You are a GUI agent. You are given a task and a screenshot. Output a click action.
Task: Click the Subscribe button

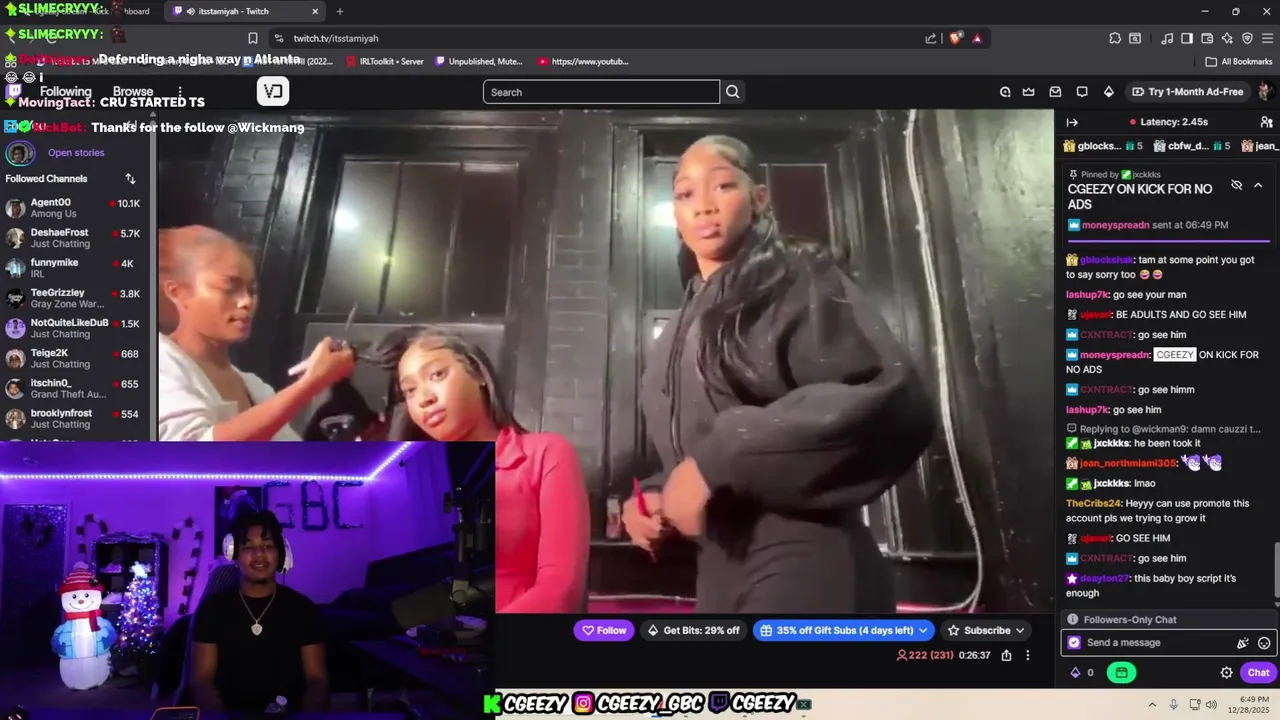(987, 630)
